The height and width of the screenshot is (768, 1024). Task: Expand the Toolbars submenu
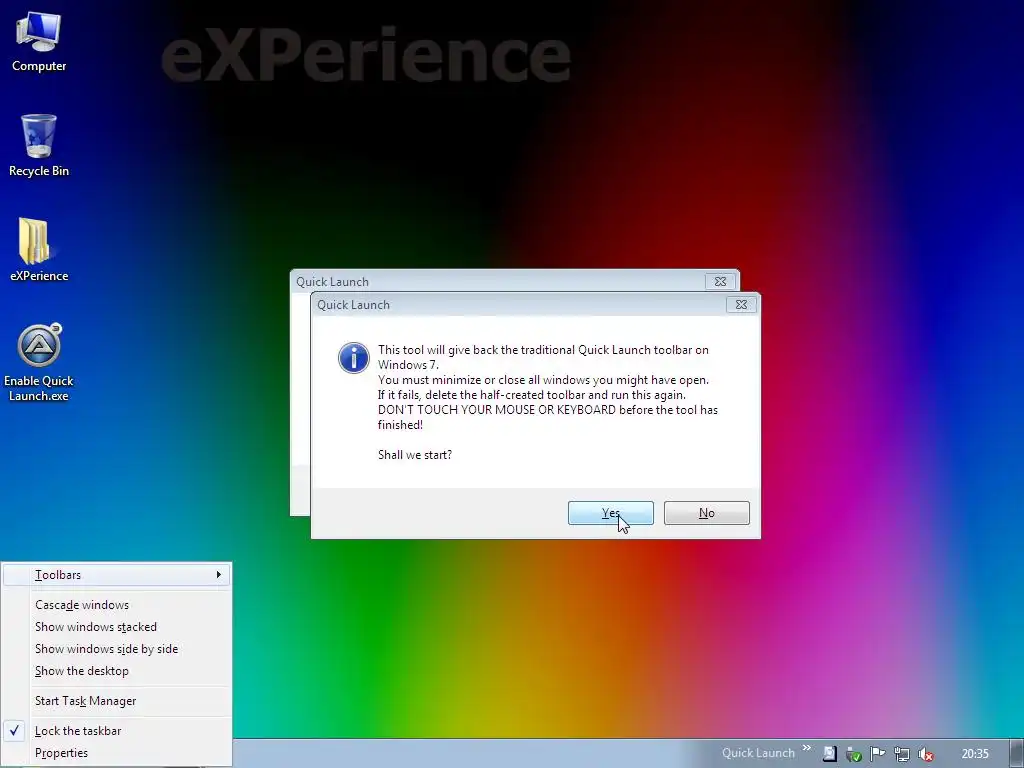[x=117, y=575]
